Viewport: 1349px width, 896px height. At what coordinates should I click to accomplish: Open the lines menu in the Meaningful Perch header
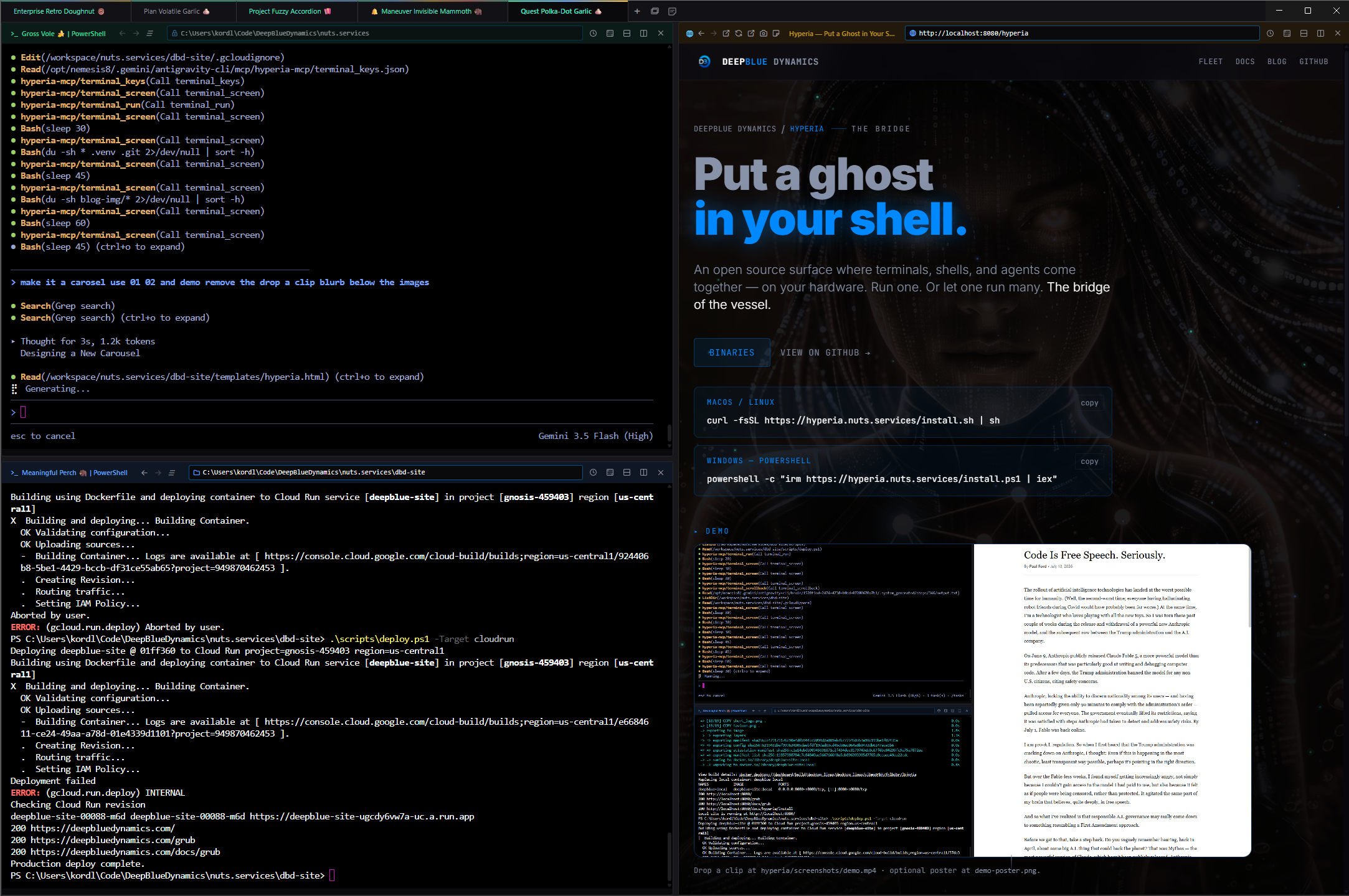(172, 473)
